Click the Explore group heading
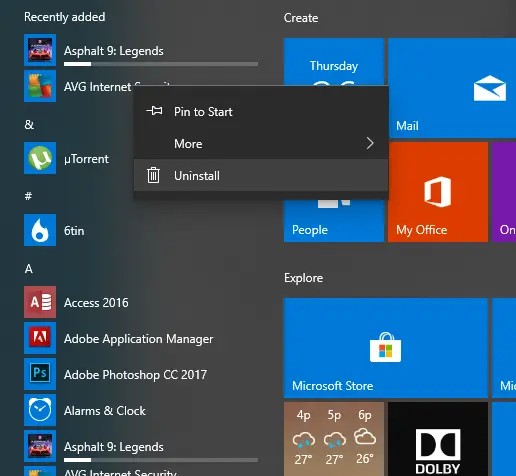The image size is (516, 476). pyautogui.click(x=303, y=278)
